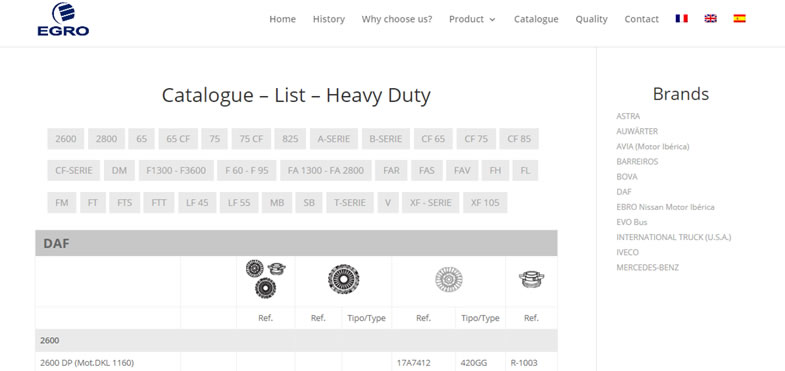Open the Quality page
Image resolution: width=785 pixels, height=371 pixels.
pyautogui.click(x=591, y=19)
